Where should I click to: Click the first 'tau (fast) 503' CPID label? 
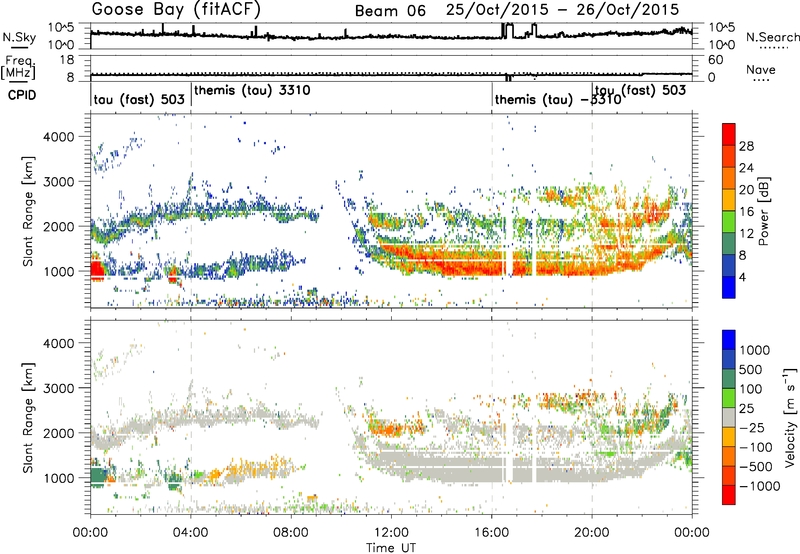139,99
